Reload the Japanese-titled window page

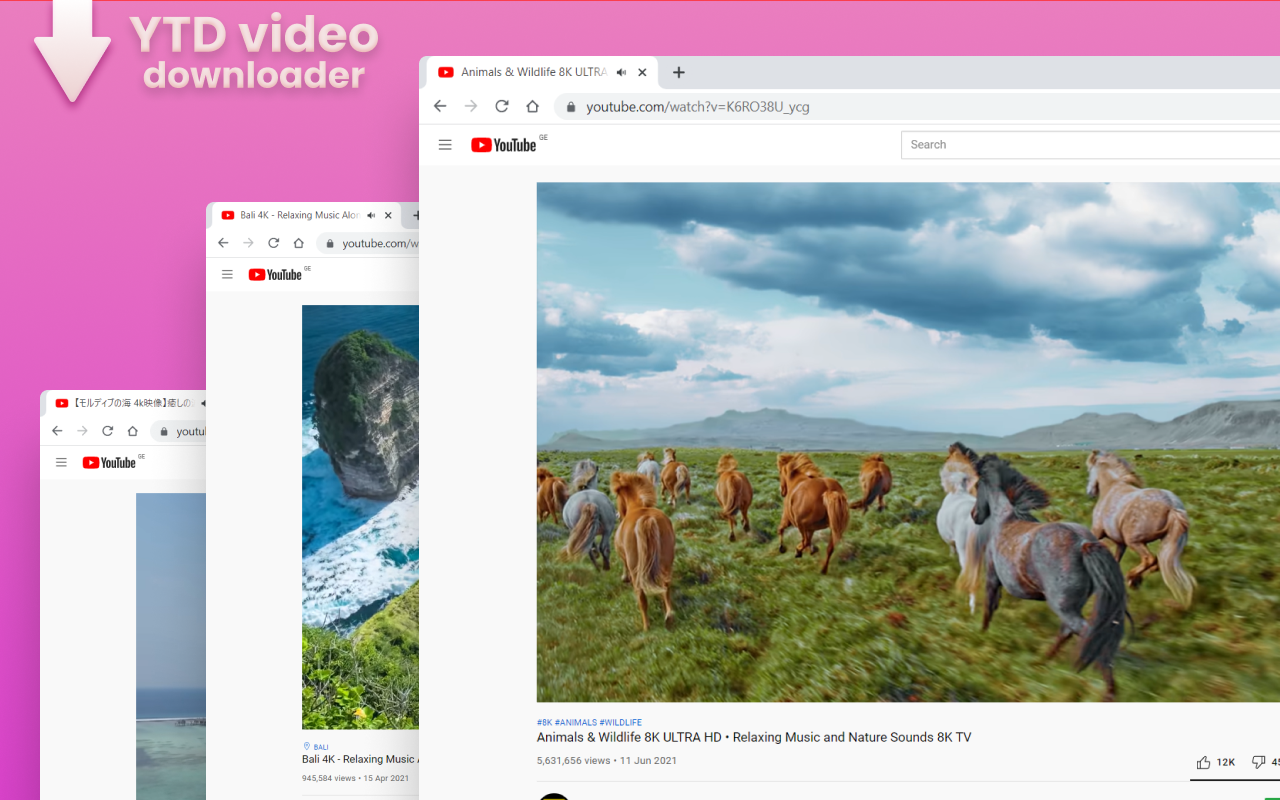click(107, 431)
